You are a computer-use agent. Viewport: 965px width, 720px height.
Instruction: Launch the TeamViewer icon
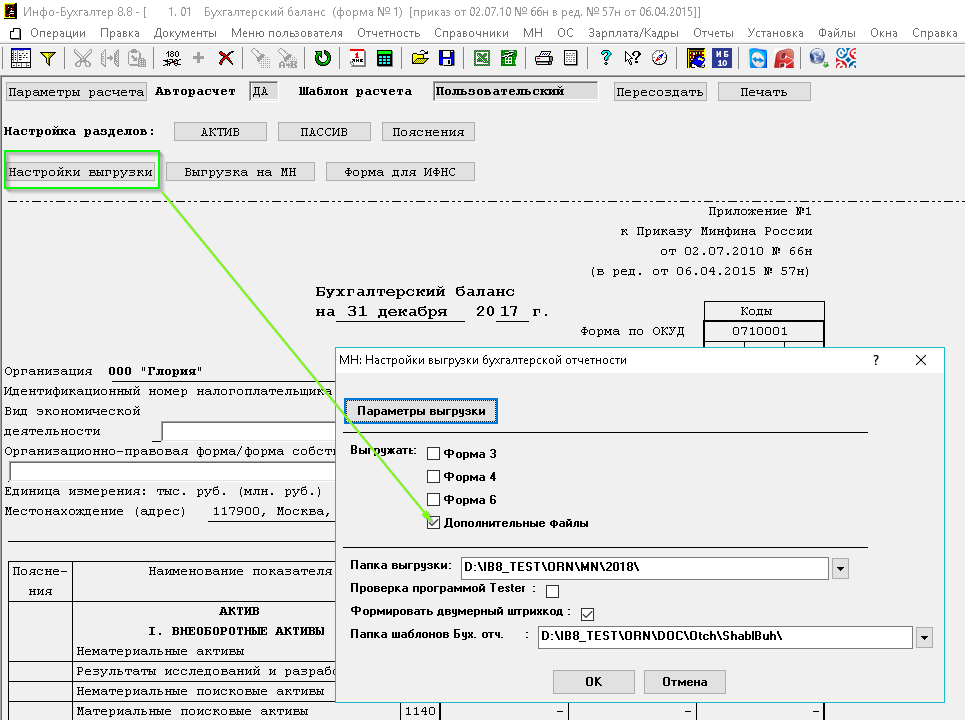tap(758, 58)
